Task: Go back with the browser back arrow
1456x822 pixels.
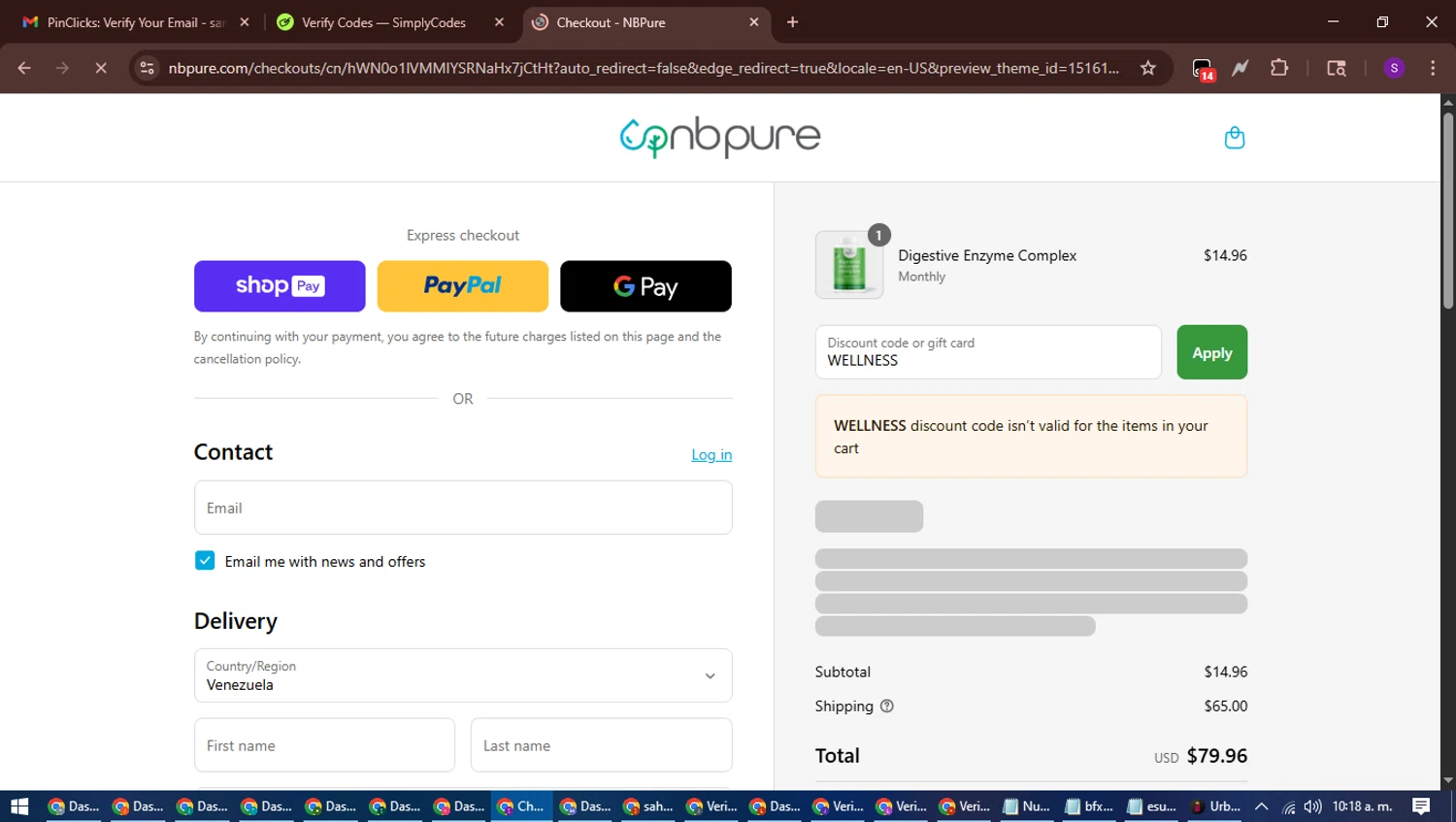Action: pyautogui.click(x=24, y=68)
